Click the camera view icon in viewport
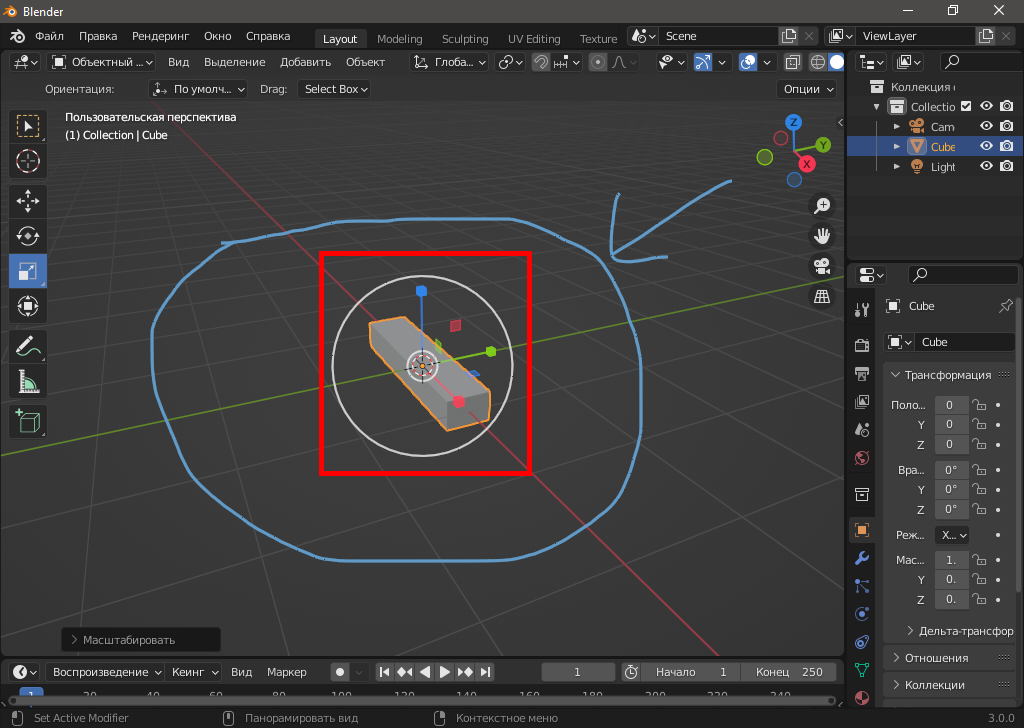 click(822, 267)
